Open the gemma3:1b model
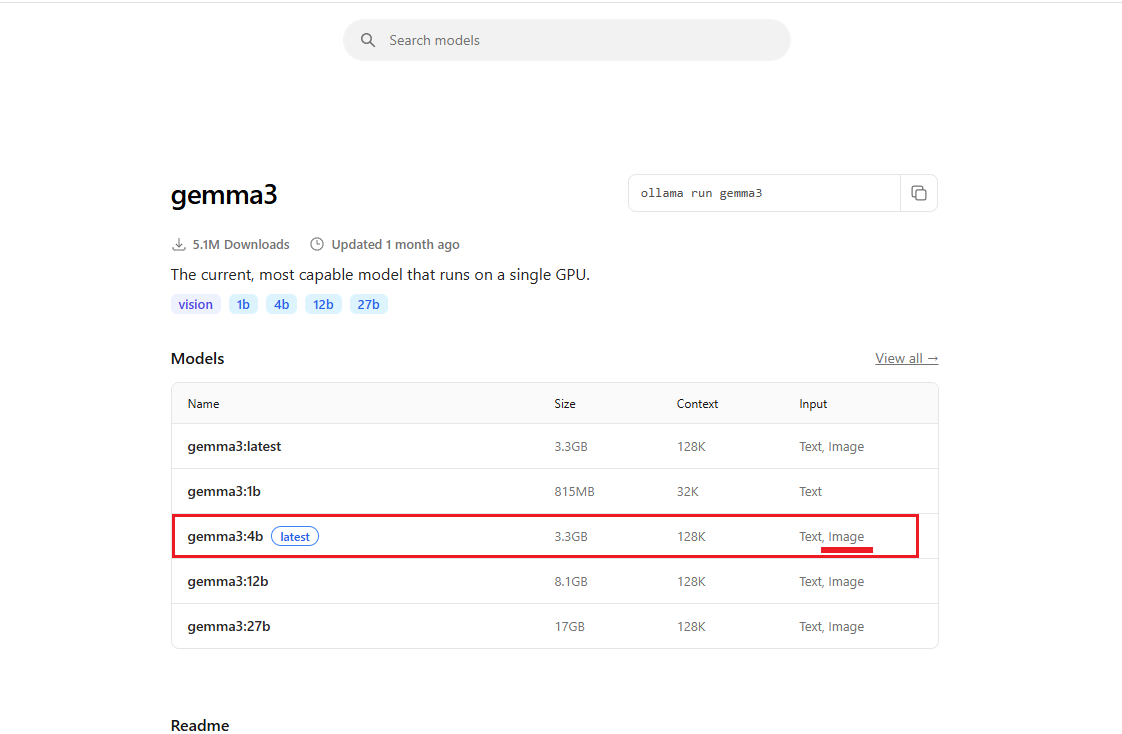 pyautogui.click(x=224, y=491)
